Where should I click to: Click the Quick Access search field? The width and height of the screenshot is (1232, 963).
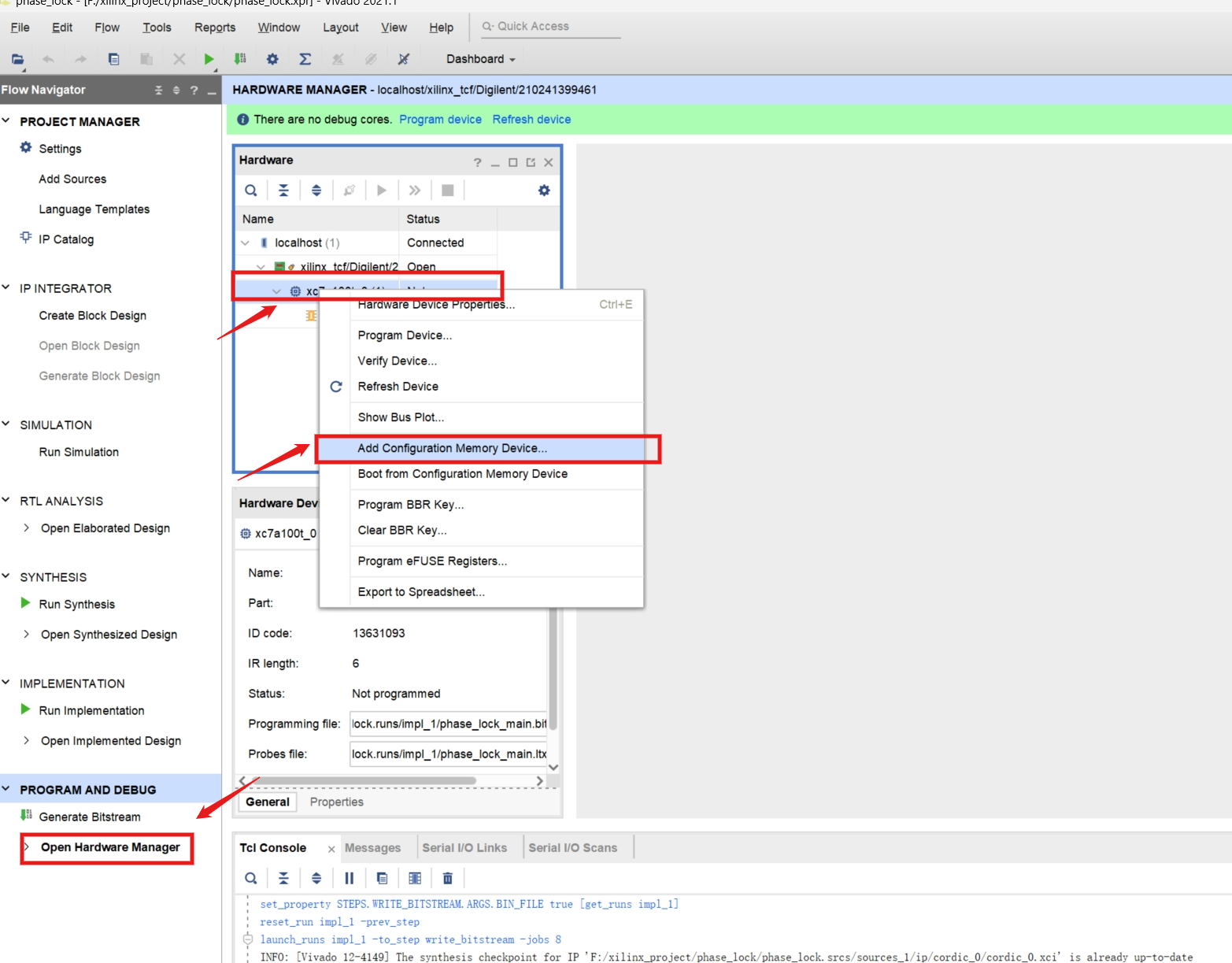[x=549, y=27]
